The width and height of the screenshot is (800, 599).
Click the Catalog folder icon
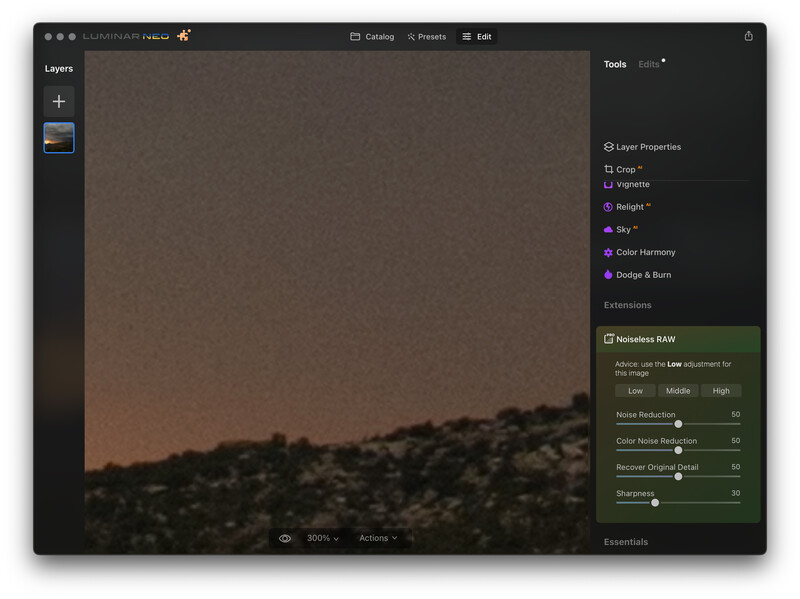(355, 36)
